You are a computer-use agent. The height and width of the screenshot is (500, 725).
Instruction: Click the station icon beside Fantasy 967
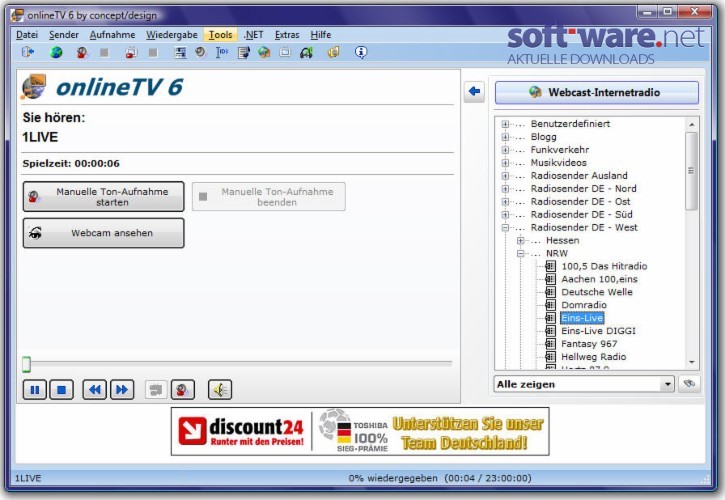click(550, 344)
